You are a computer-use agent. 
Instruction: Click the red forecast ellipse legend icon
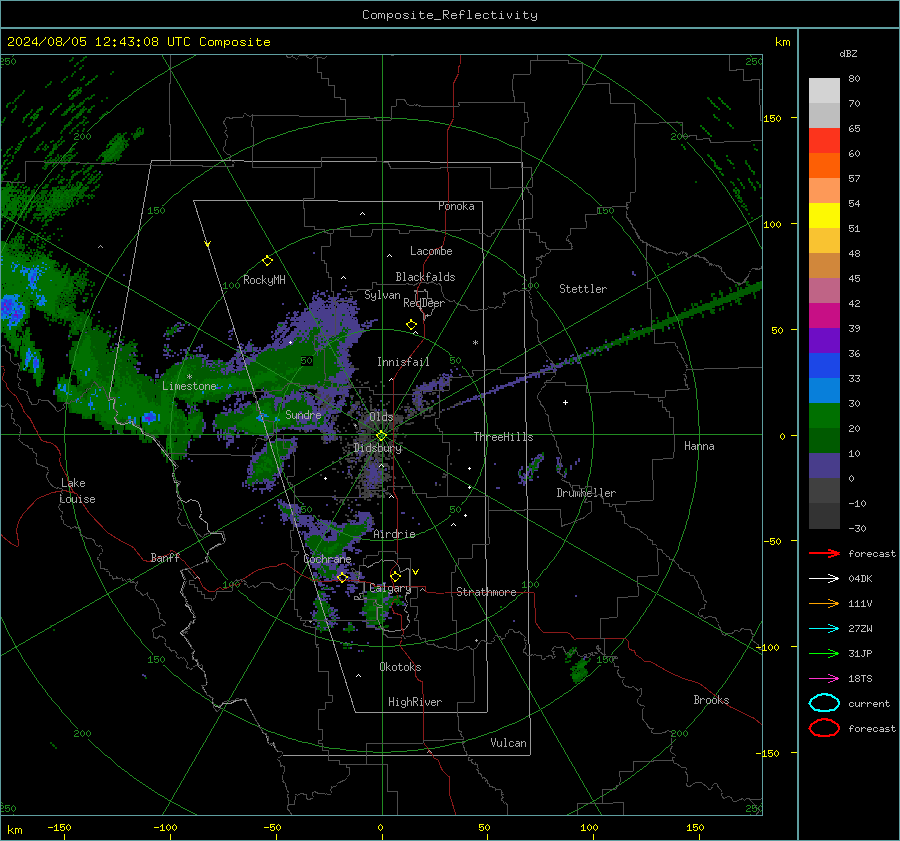824,728
